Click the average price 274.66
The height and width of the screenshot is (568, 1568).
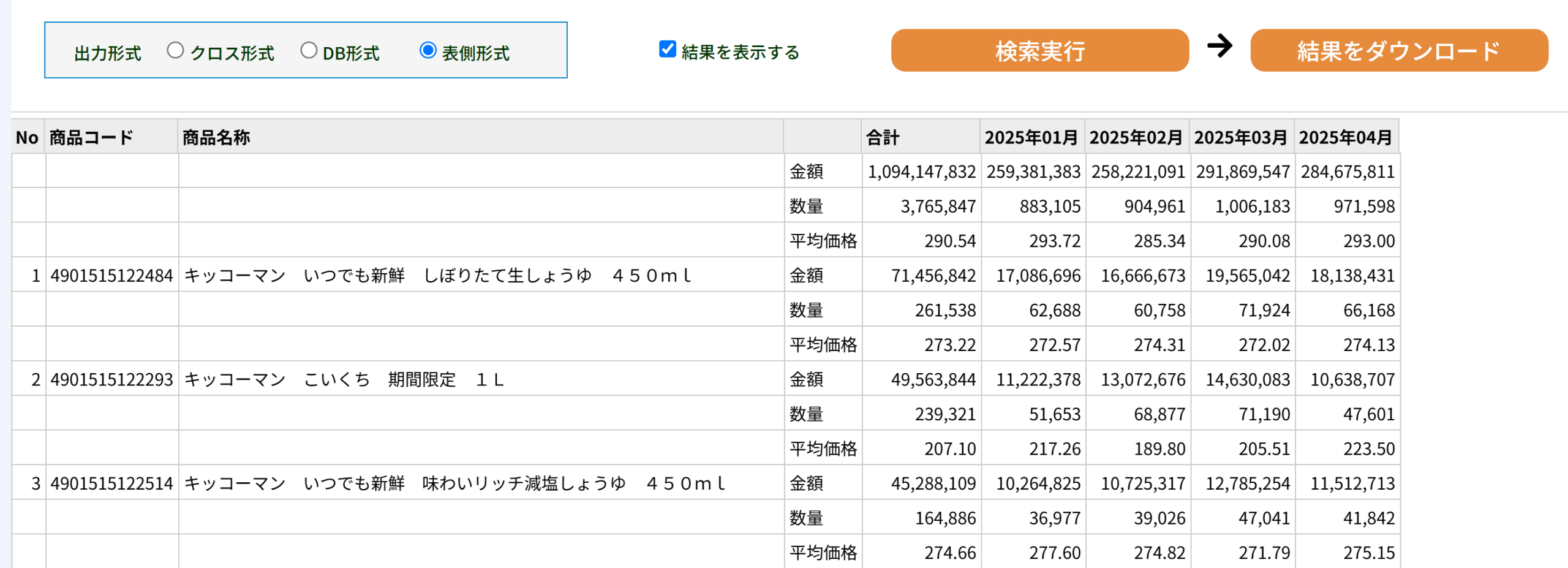tap(921, 553)
